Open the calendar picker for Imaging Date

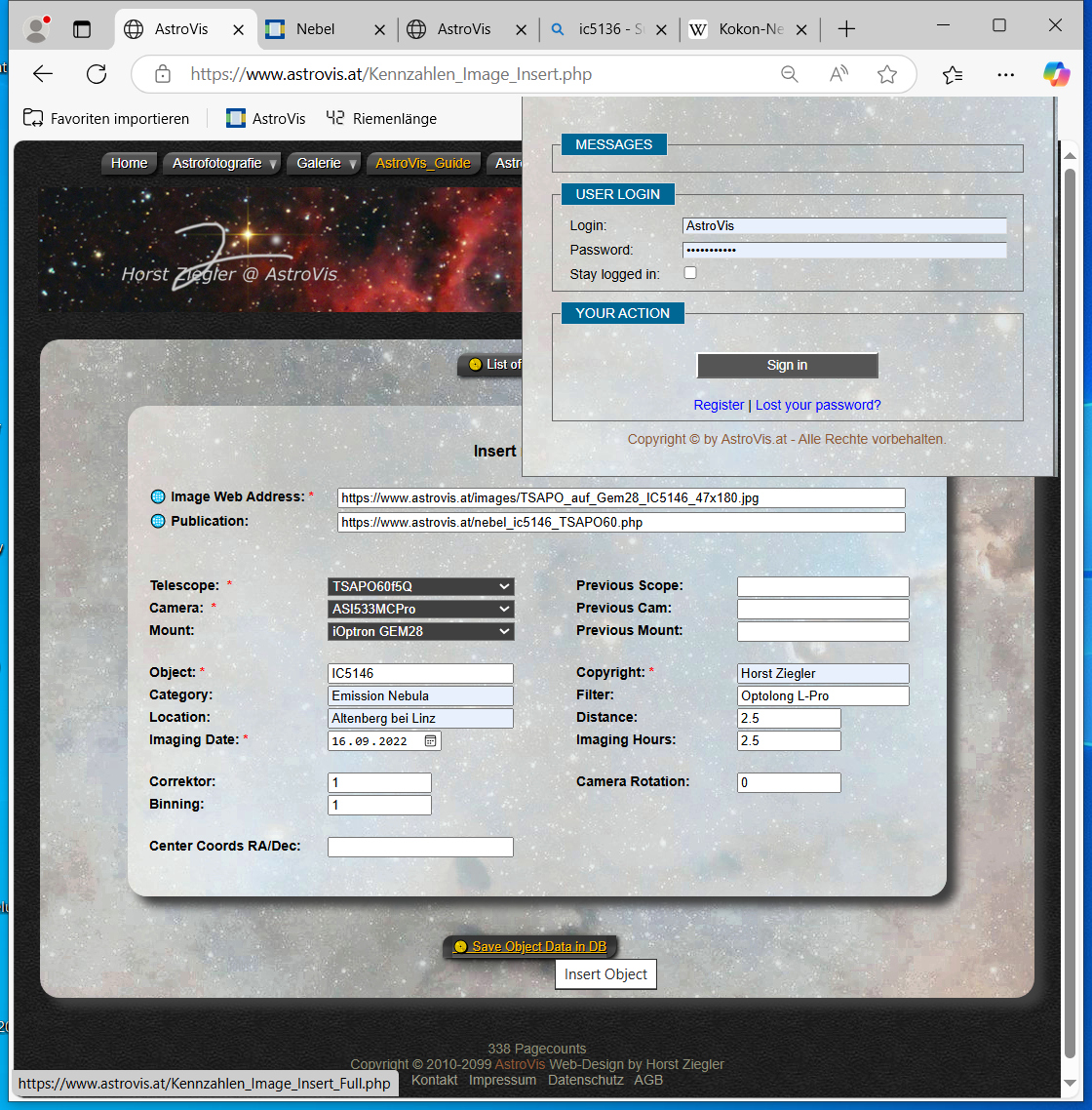click(430, 740)
